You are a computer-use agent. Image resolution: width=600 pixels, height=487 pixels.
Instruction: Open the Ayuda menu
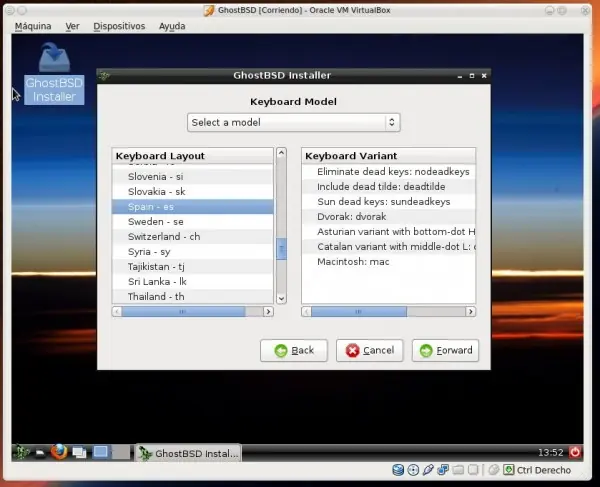[172, 26]
